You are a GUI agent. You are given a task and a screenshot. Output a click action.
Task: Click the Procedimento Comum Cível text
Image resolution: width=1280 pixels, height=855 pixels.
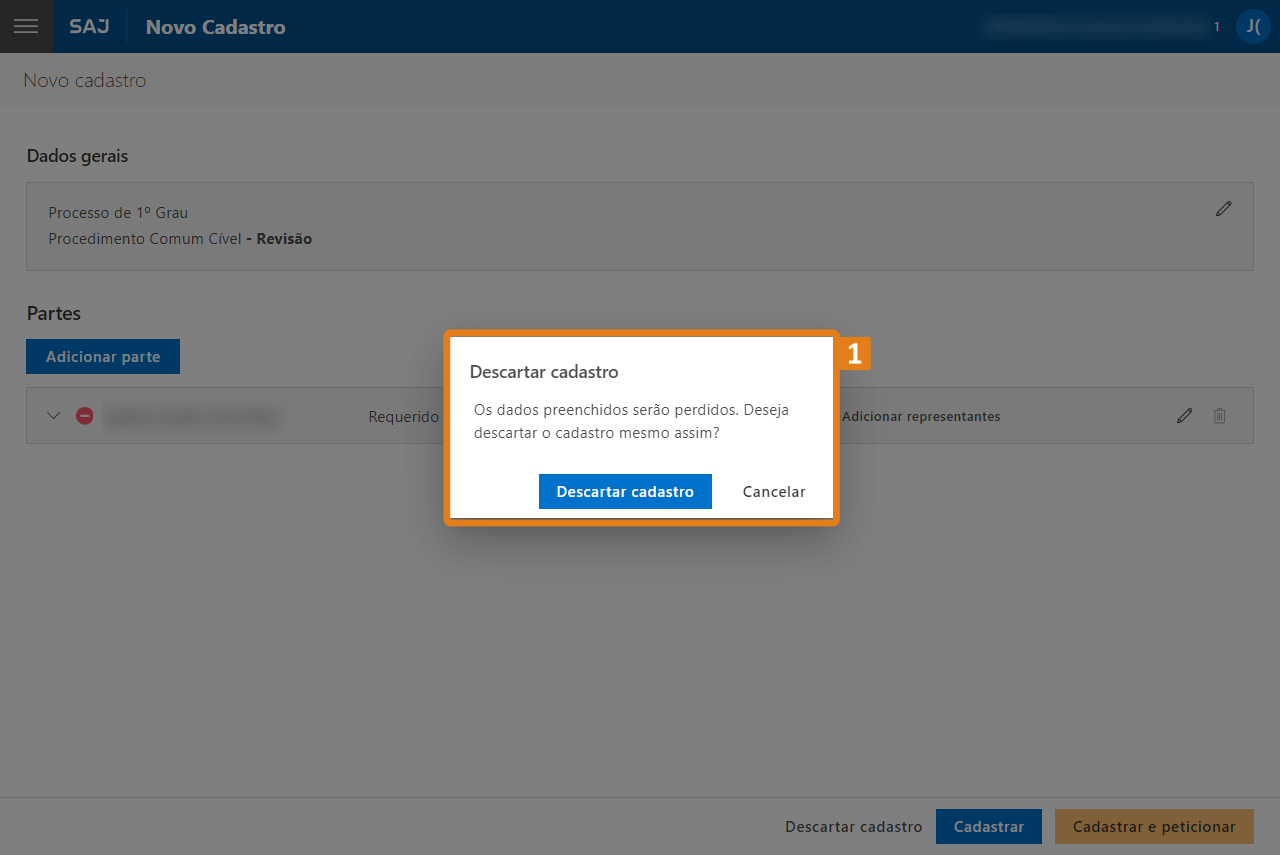point(145,239)
